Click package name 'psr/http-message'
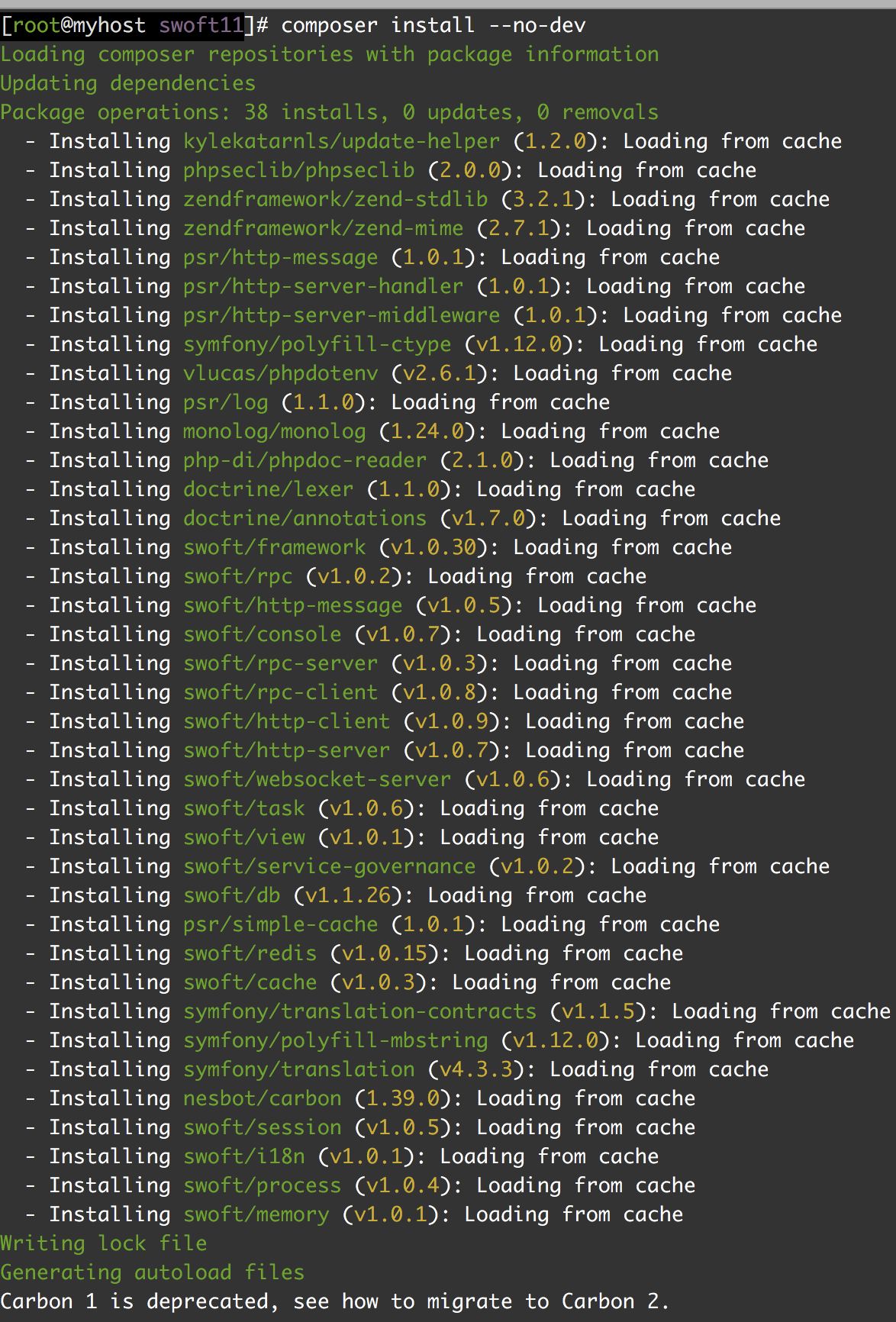The width and height of the screenshot is (896, 1322). [x=281, y=258]
